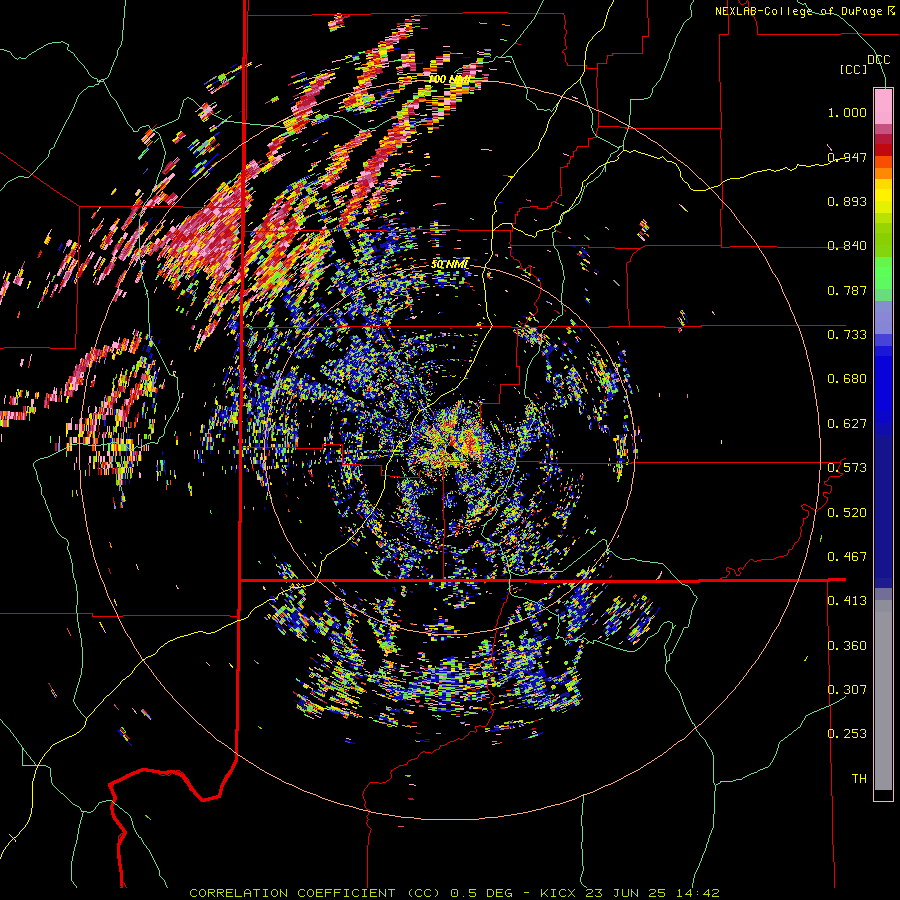
Task: Click the radar site at center of rings
Action: 451,447
